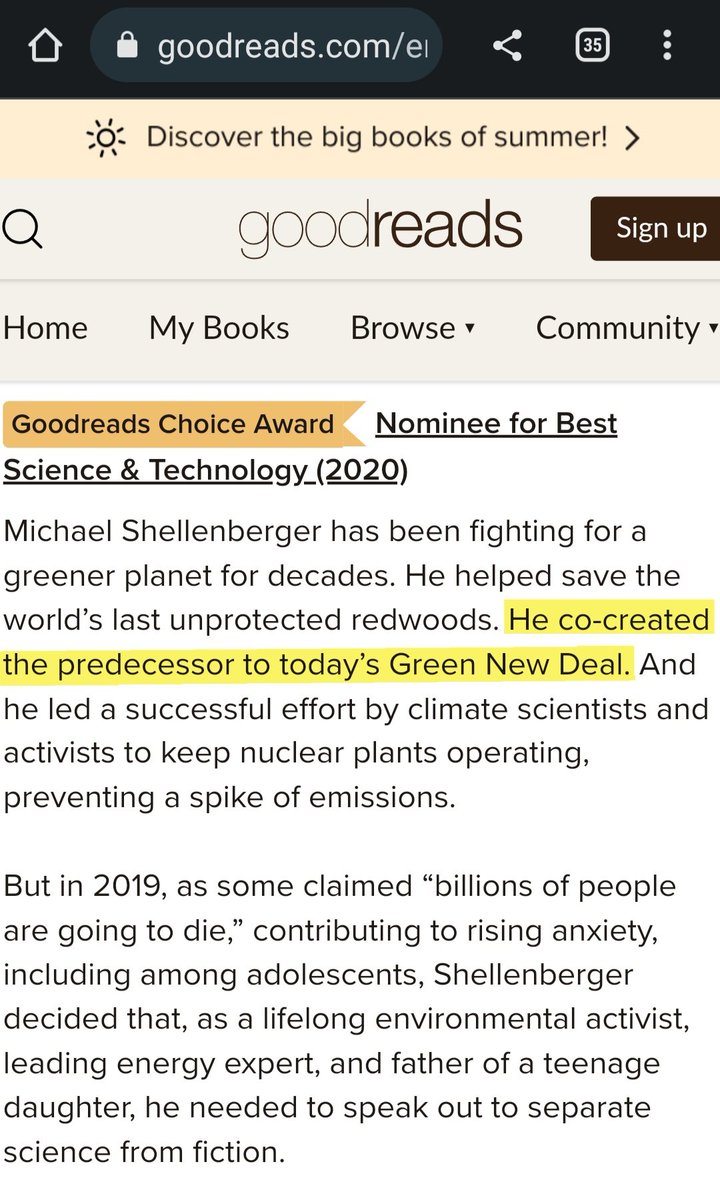Screen dimensions: 720x1200
Task: Tap the Goodreads Choice Award badge
Action: pyautogui.click(x=173, y=424)
